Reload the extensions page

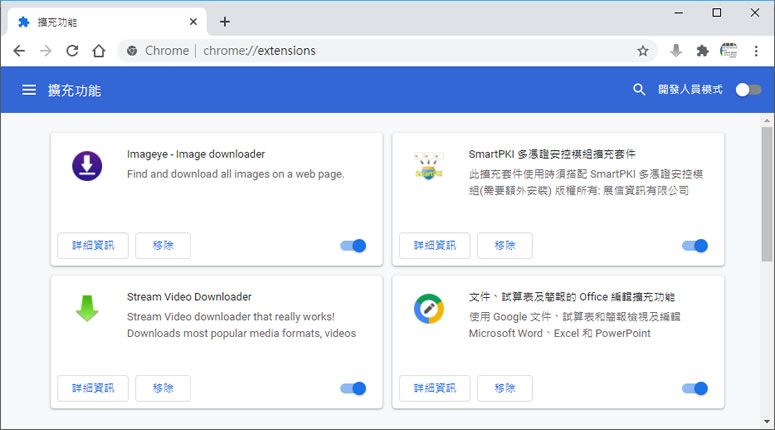tap(72, 50)
